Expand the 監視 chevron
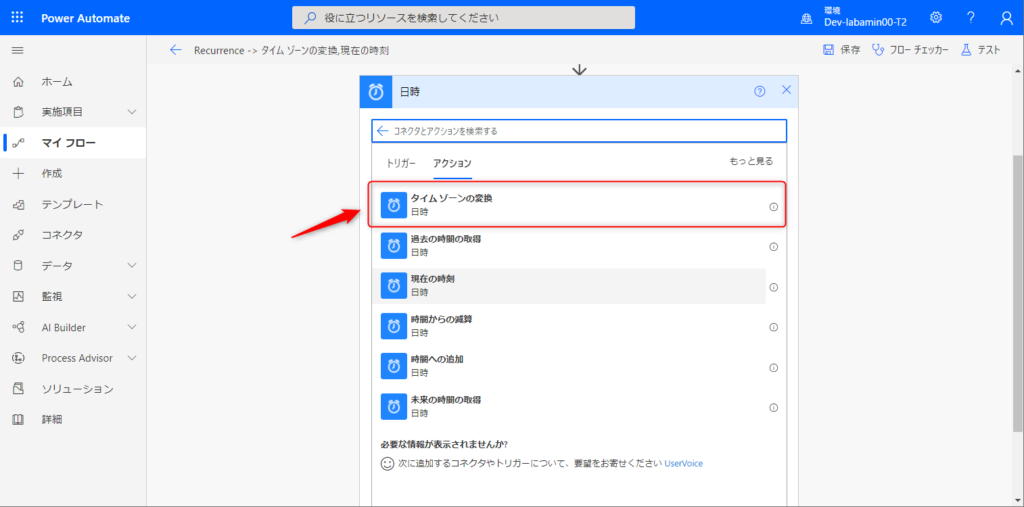Viewport: 1024px width, 507px height. tap(132, 296)
